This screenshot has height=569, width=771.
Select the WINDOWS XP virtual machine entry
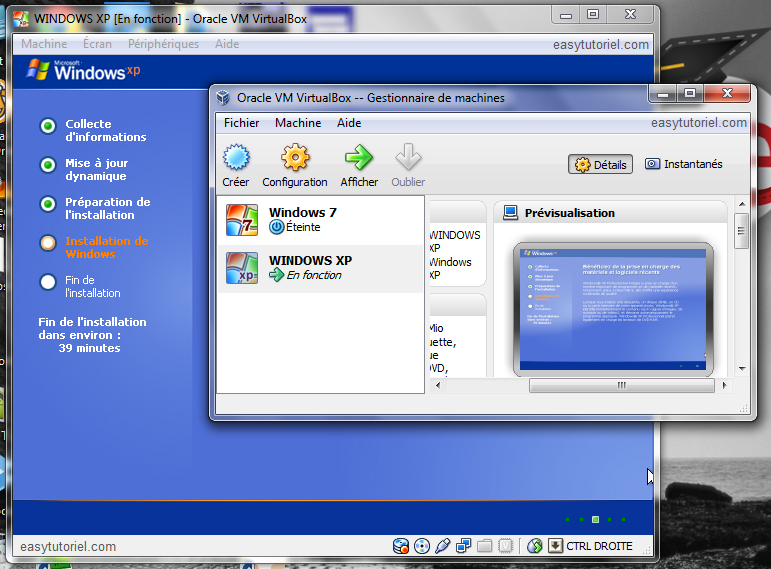[321, 268]
